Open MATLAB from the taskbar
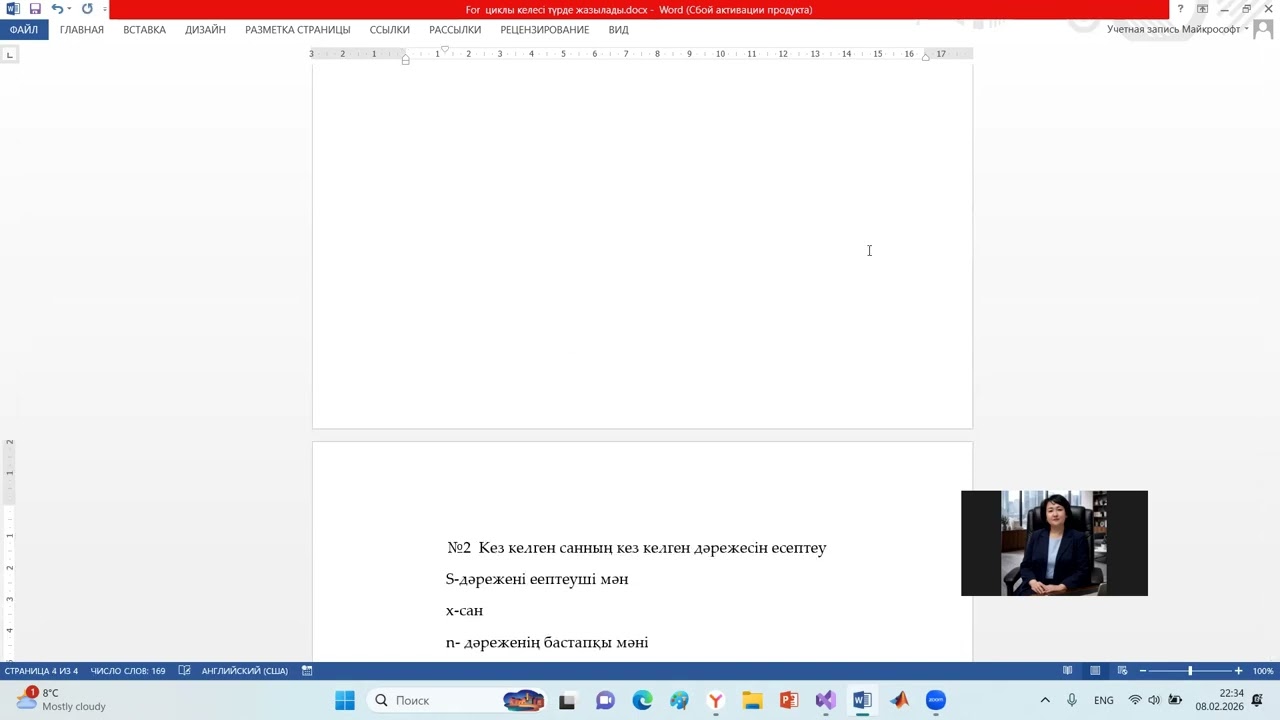 (899, 700)
